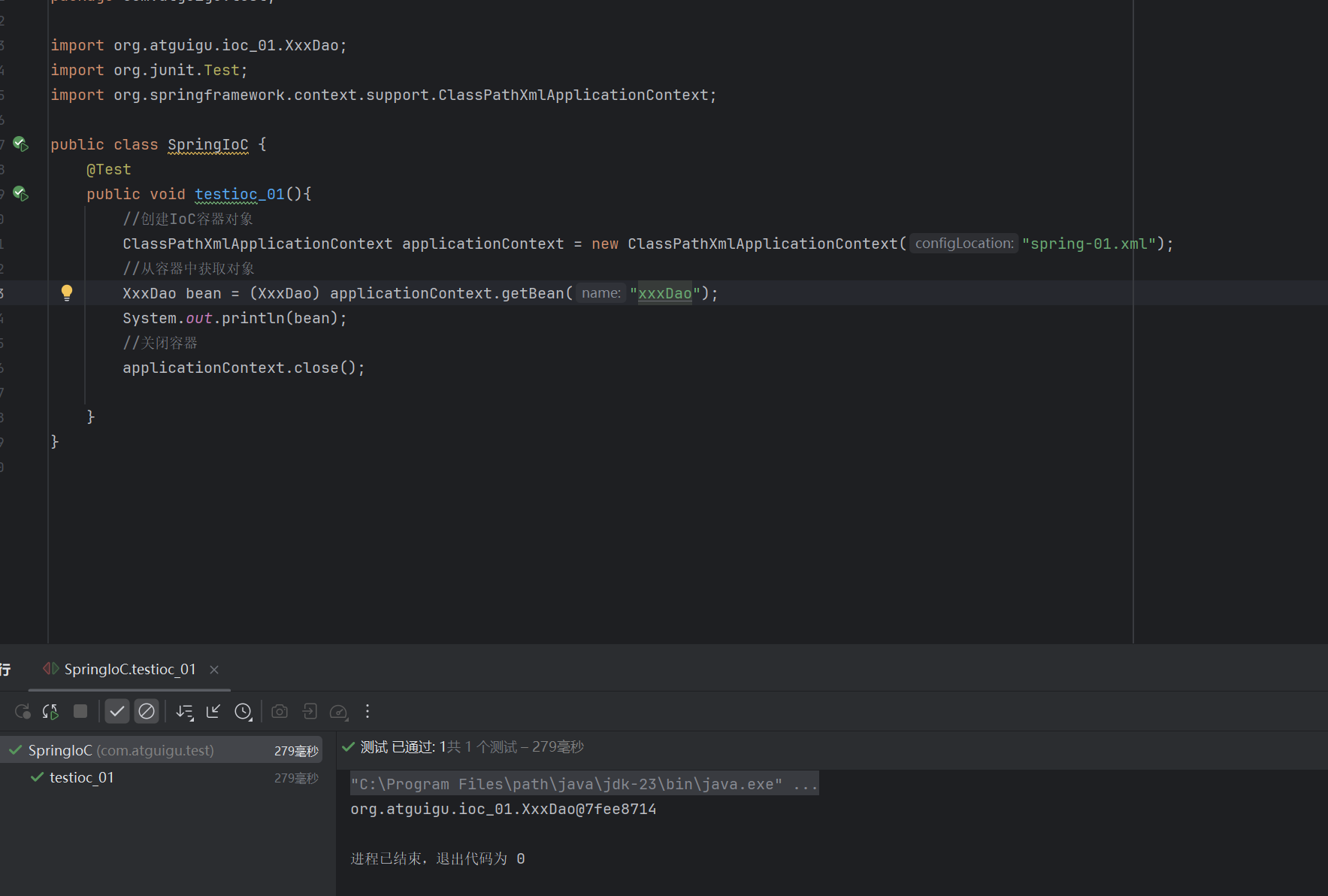Rerun the test with the rerun icon
Screen dimensions: 1328x896
[23, 711]
